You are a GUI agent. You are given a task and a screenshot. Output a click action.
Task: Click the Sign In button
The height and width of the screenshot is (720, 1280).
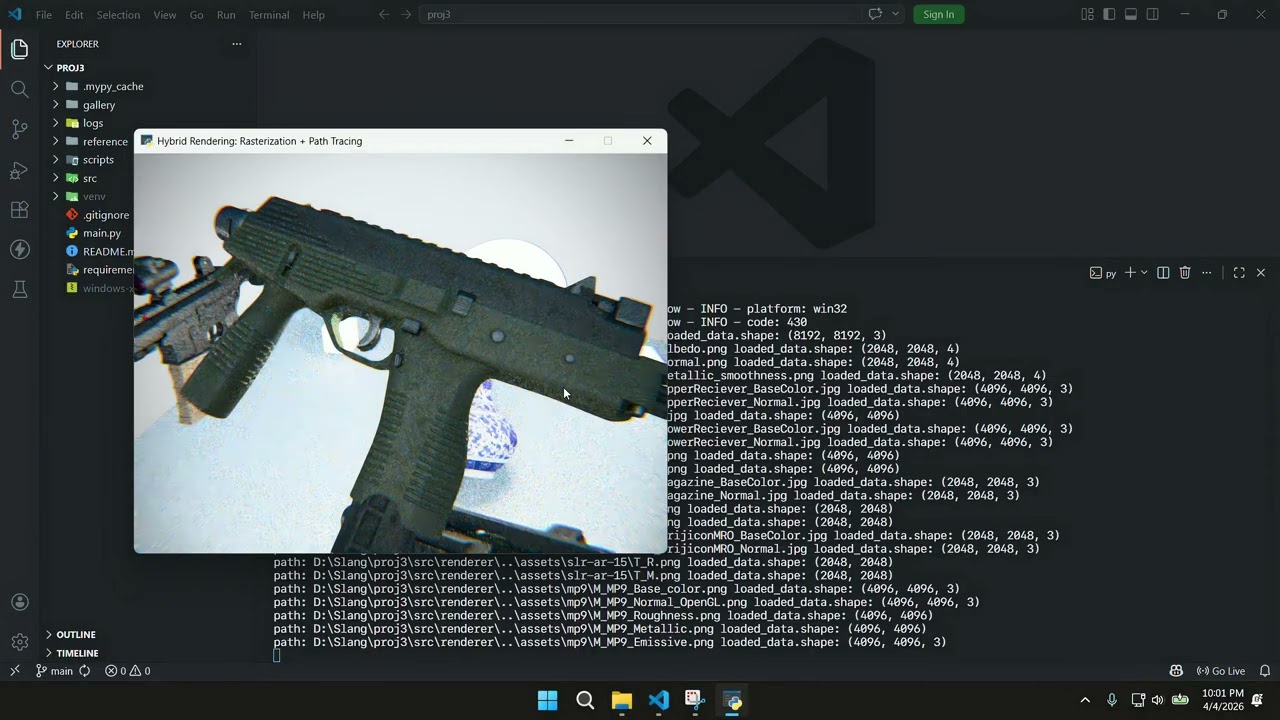(938, 14)
